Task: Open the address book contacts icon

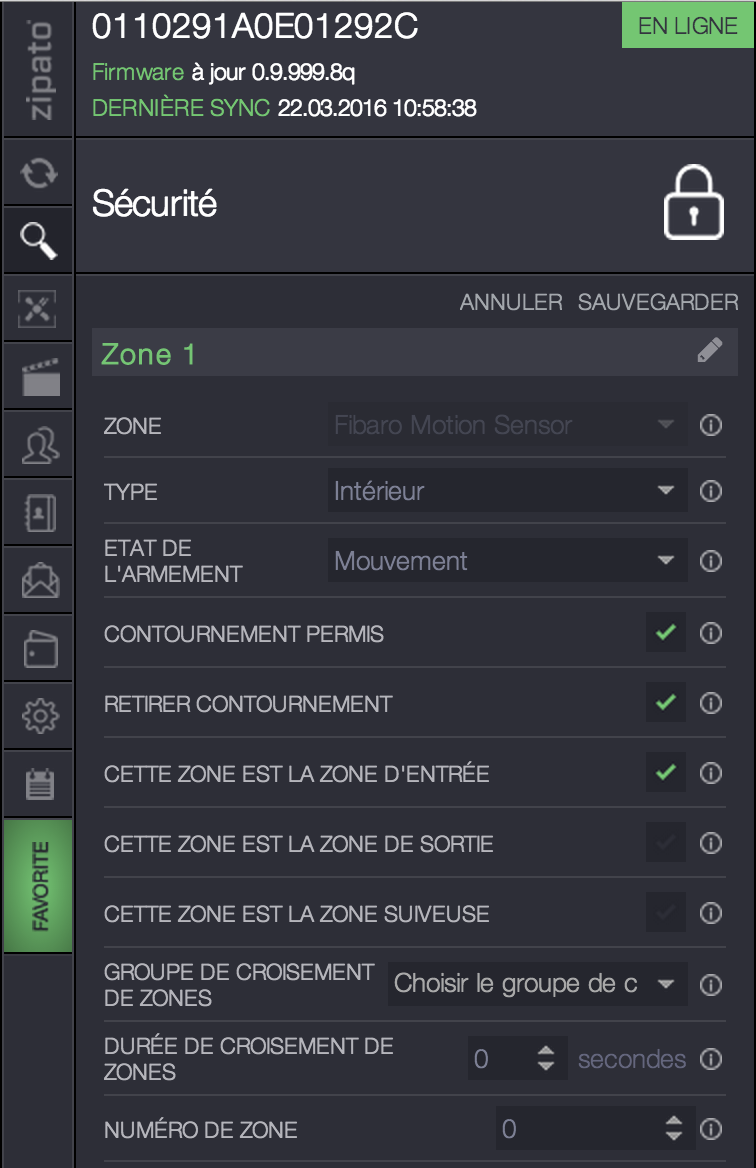Action: (38, 512)
